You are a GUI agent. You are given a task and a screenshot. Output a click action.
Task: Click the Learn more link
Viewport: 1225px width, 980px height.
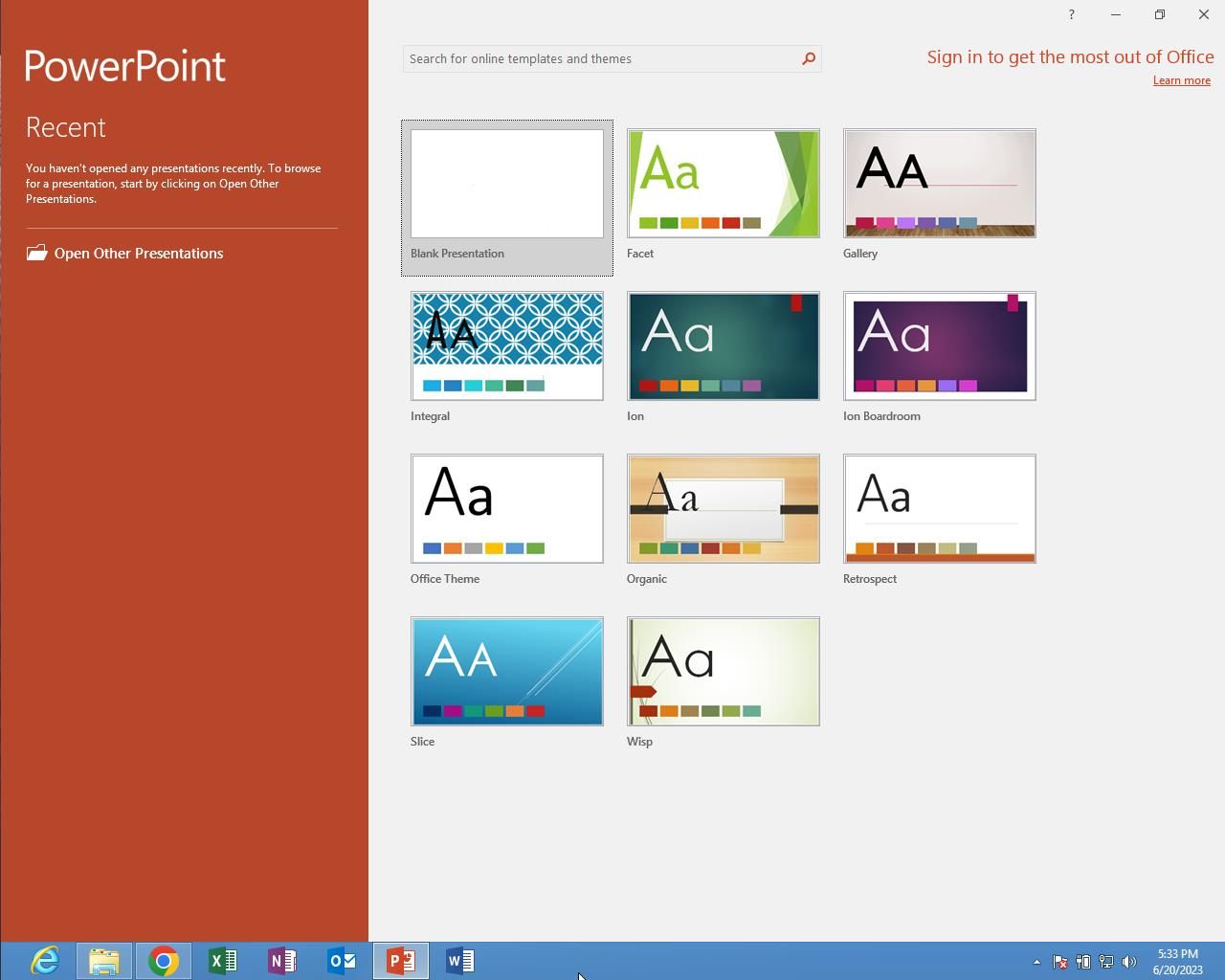(x=1181, y=80)
